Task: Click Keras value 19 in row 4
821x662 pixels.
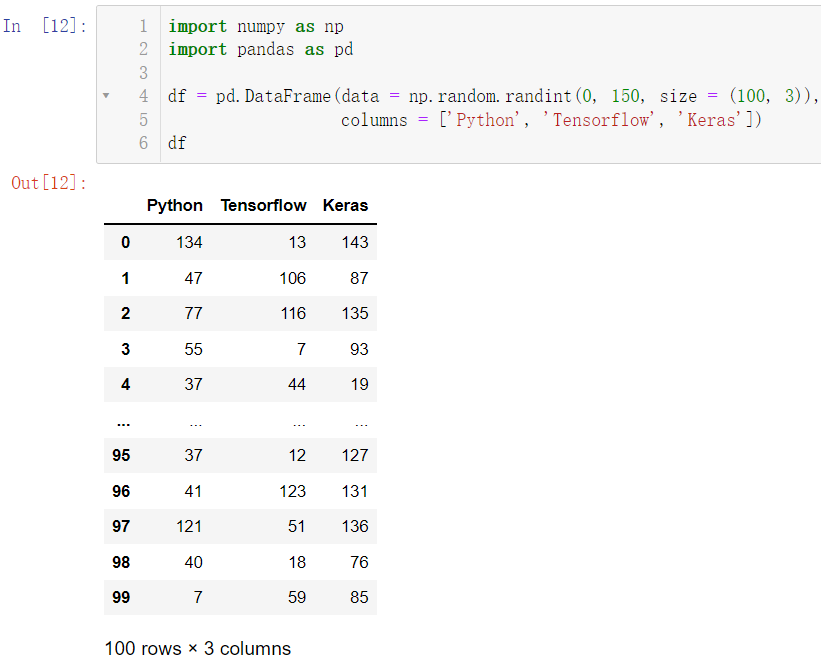Action: (359, 384)
